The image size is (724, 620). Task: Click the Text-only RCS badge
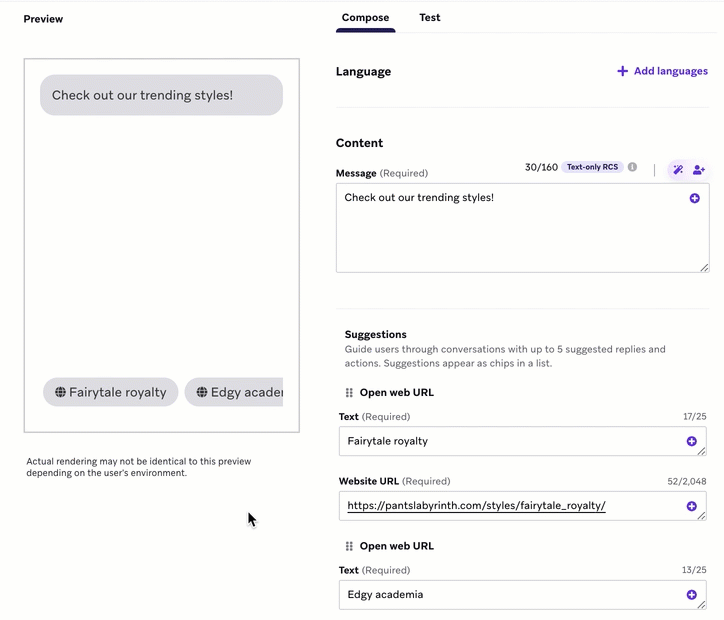point(592,167)
